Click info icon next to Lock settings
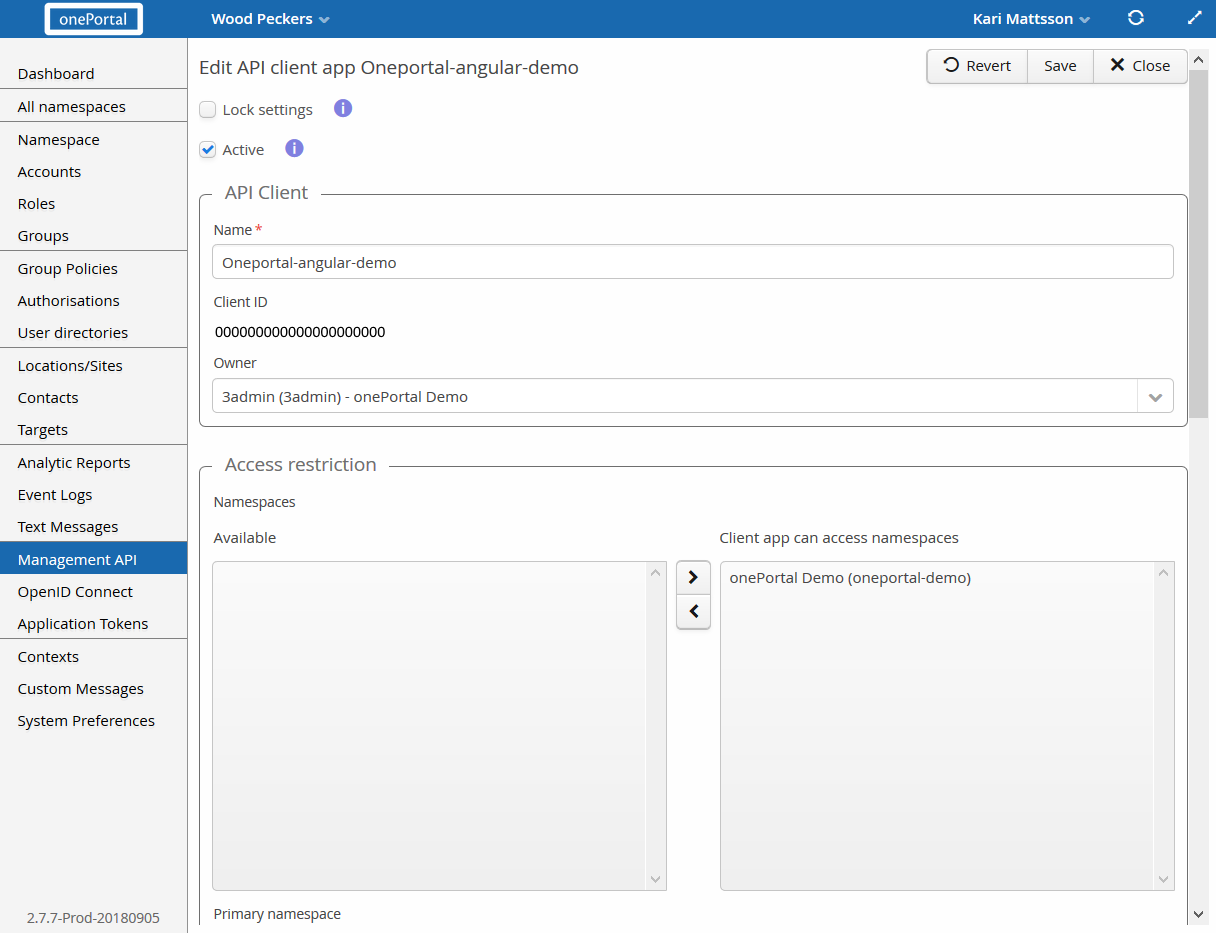Screen dimensions: 1216x933 (x=343, y=108)
